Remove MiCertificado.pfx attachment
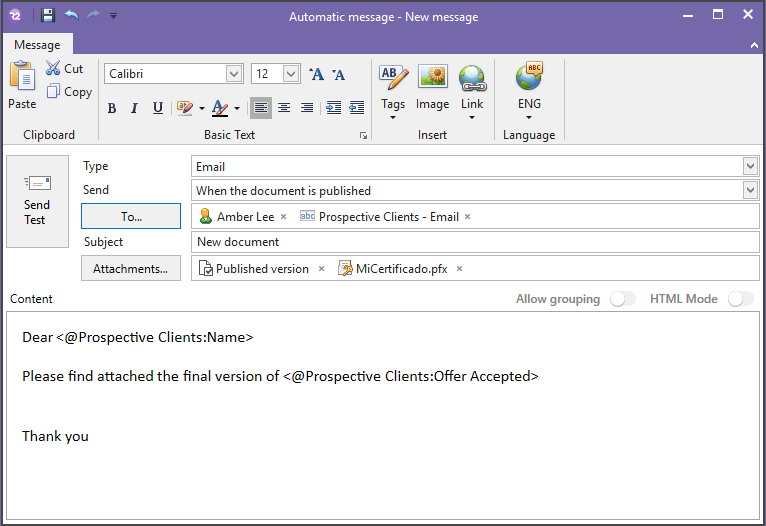Screen dimensions: 766x526 (x=459, y=269)
